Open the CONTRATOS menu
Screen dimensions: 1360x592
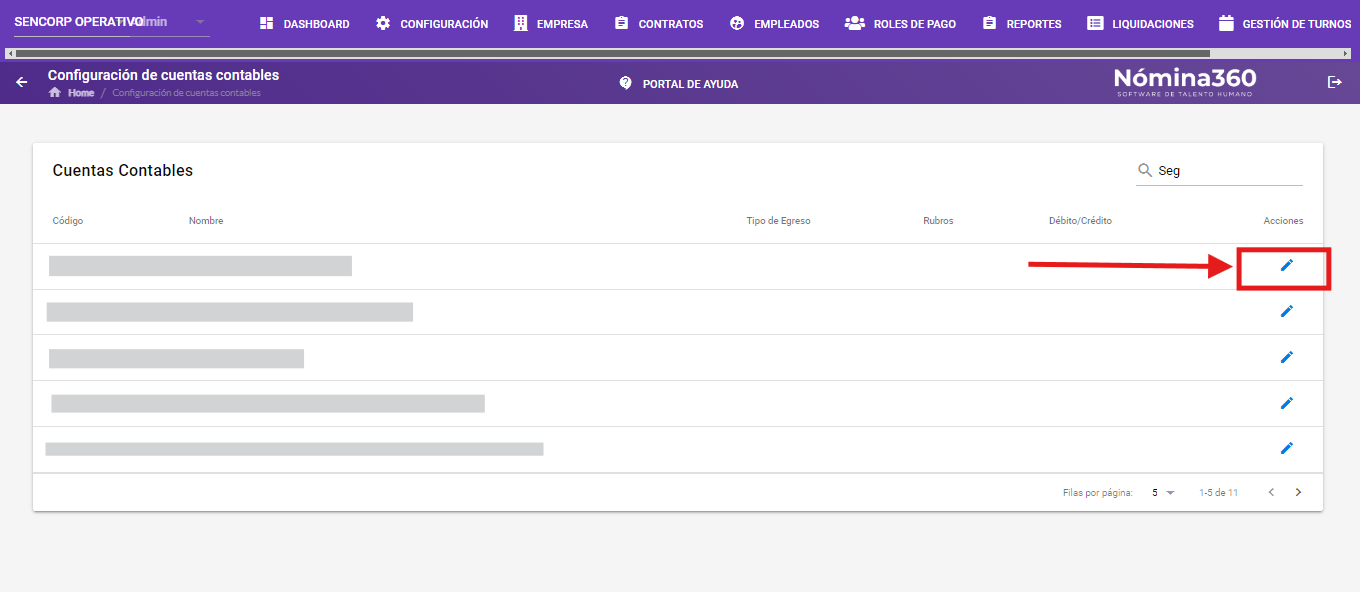(x=659, y=23)
